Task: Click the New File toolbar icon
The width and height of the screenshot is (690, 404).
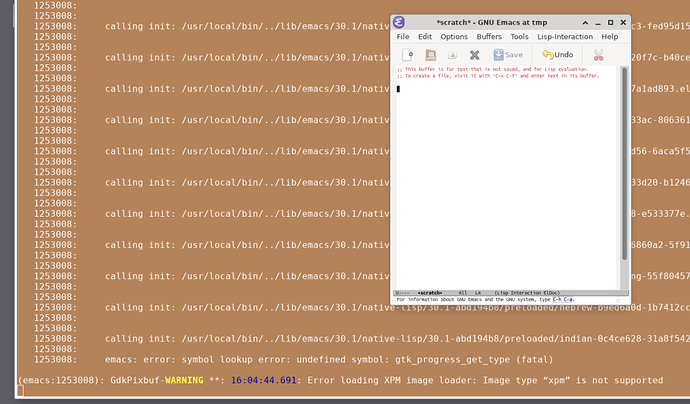Action: click(x=407, y=55)
